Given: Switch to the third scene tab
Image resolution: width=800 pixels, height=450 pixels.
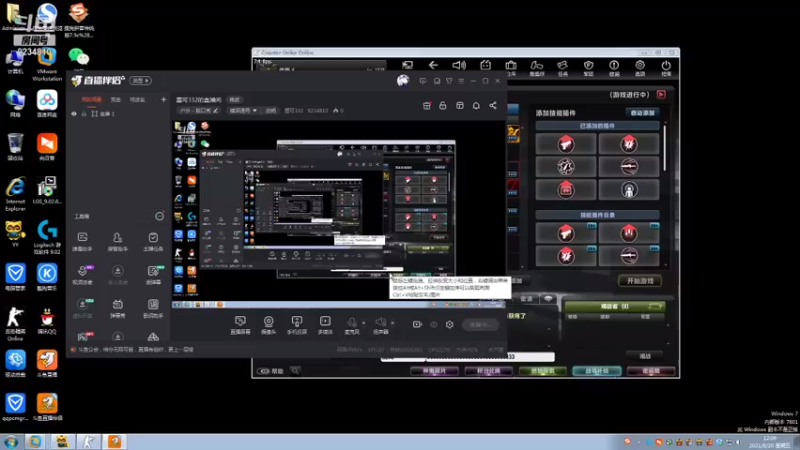Looking at the screenshot, I should point(137,99).
